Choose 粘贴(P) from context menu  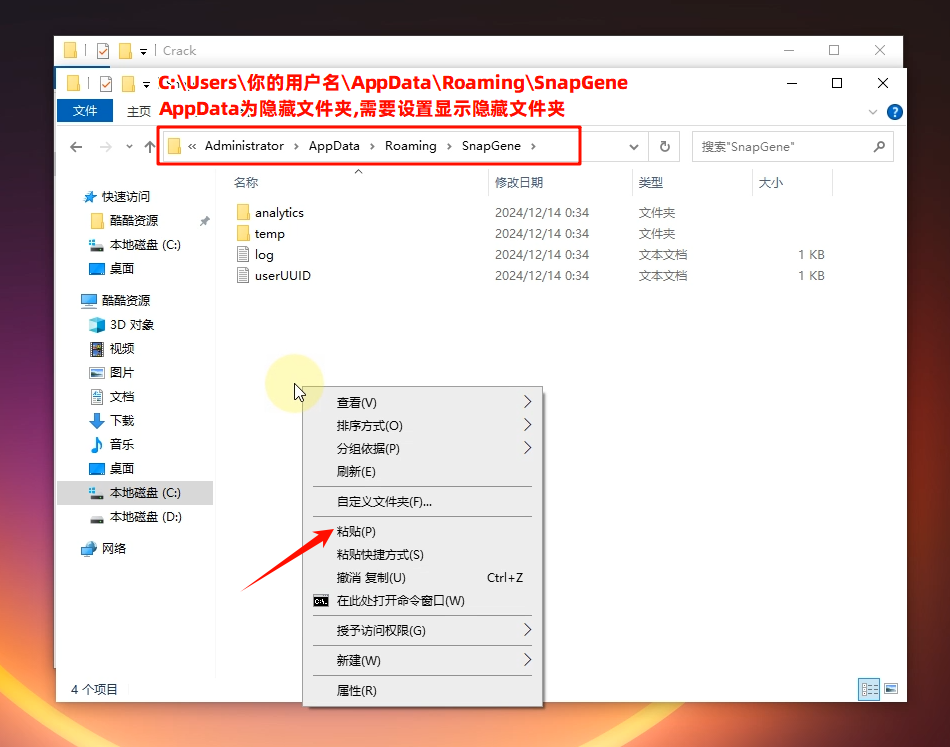click(x=356, y=531)
